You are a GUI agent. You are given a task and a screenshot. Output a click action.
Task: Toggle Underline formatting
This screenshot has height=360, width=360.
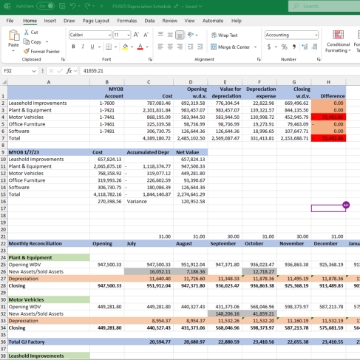click(92, 47)
